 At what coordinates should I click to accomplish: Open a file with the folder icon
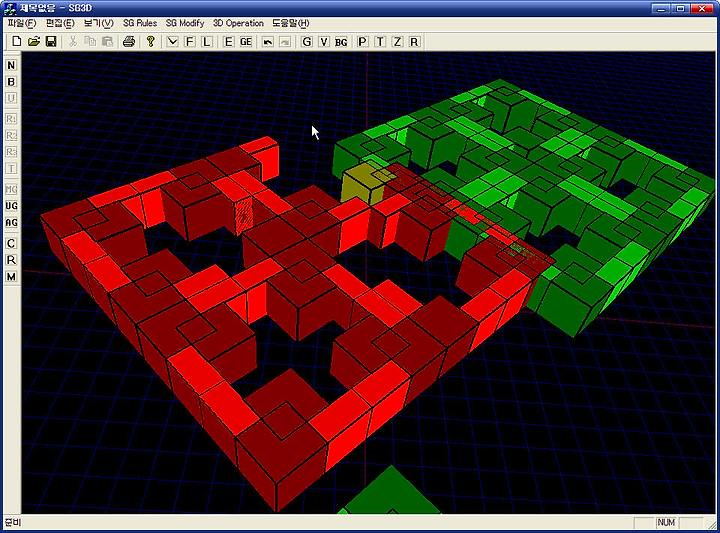click(34, 41)
